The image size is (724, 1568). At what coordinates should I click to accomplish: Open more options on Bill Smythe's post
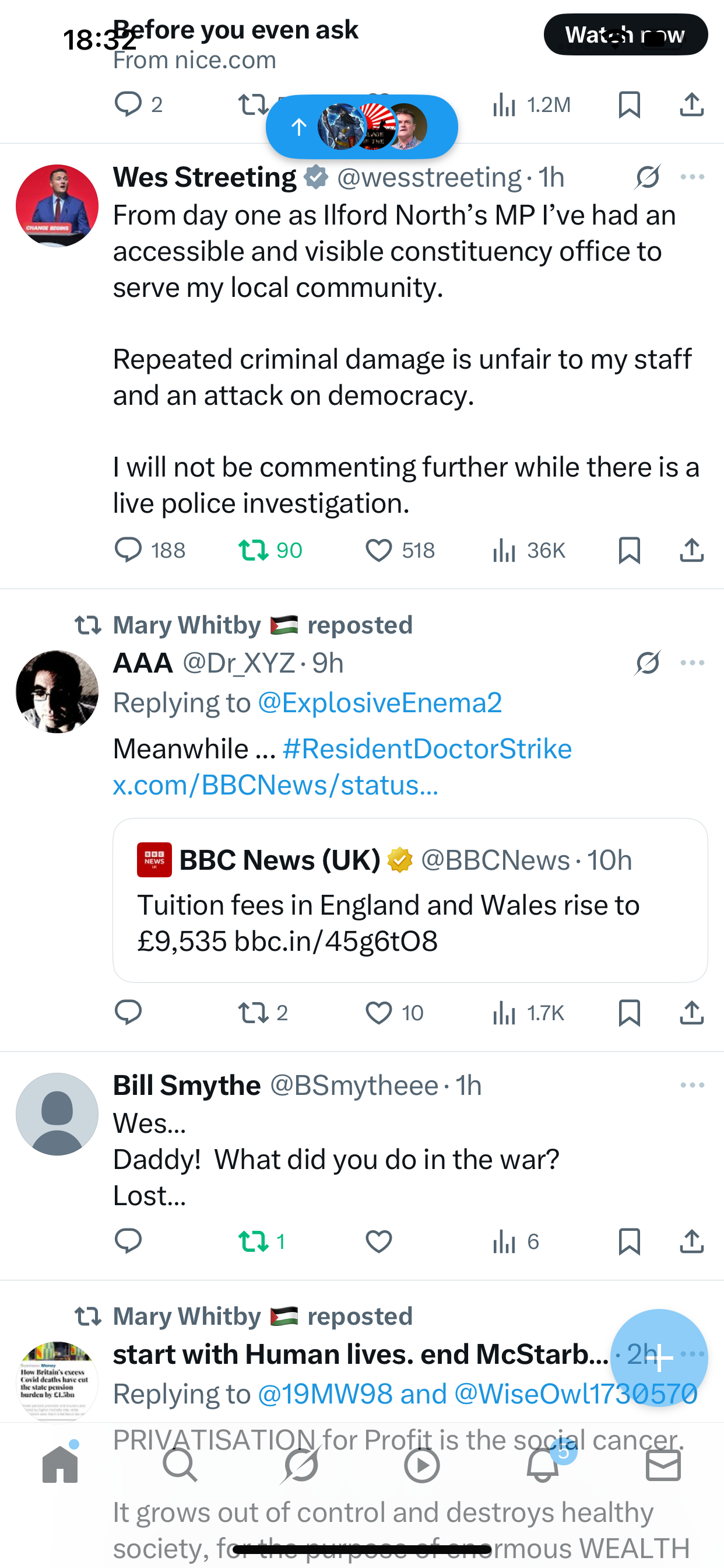[x=693, y=1086]
